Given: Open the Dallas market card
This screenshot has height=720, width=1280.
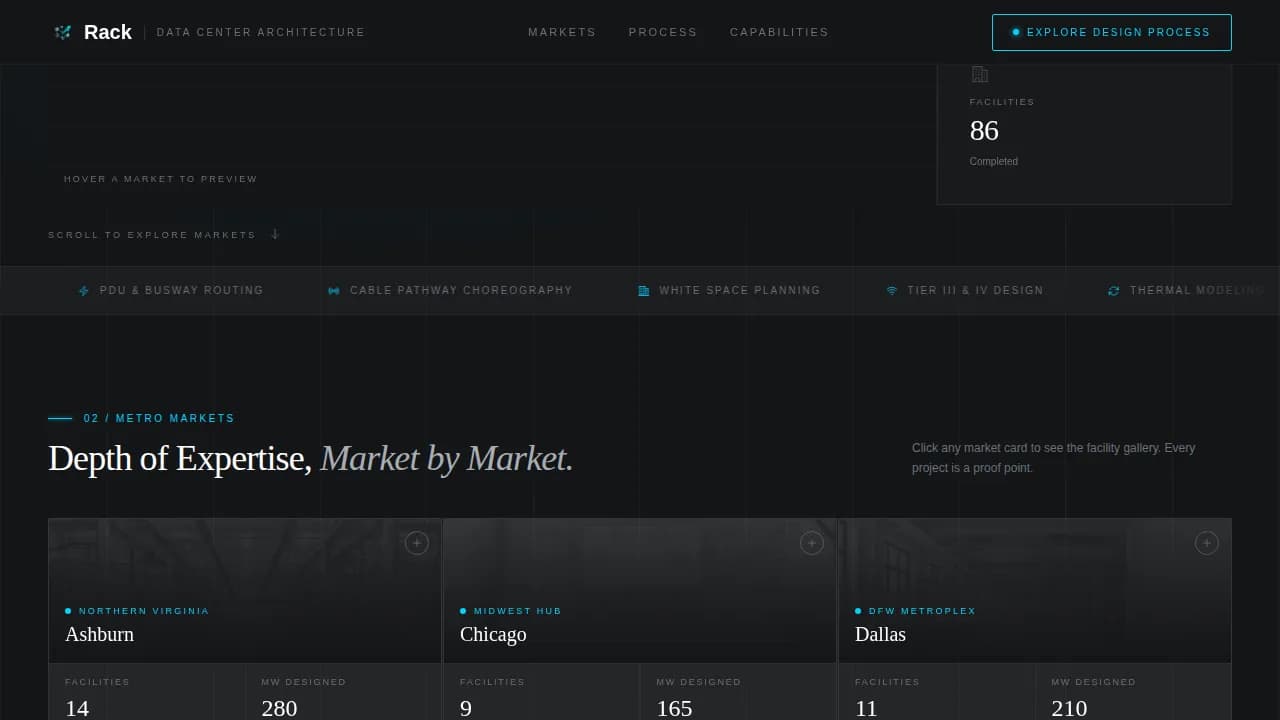Looking at the screenshot, I should 1035,619.
